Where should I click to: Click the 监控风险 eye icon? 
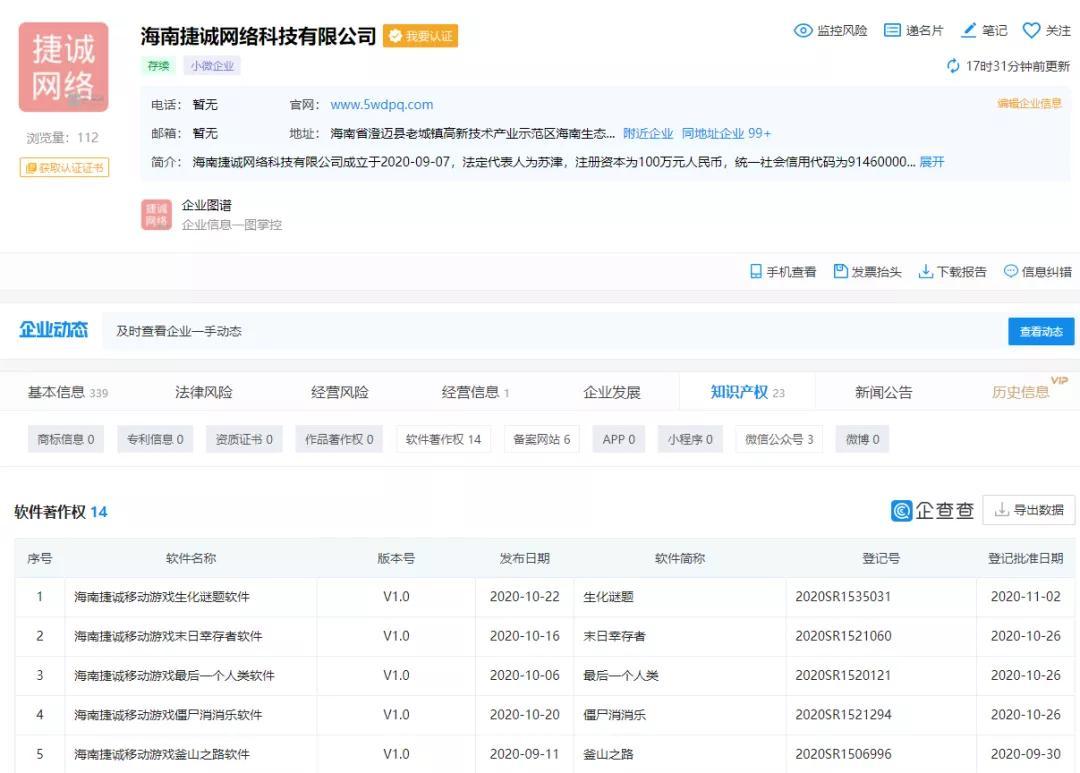[x=804, y=30]
